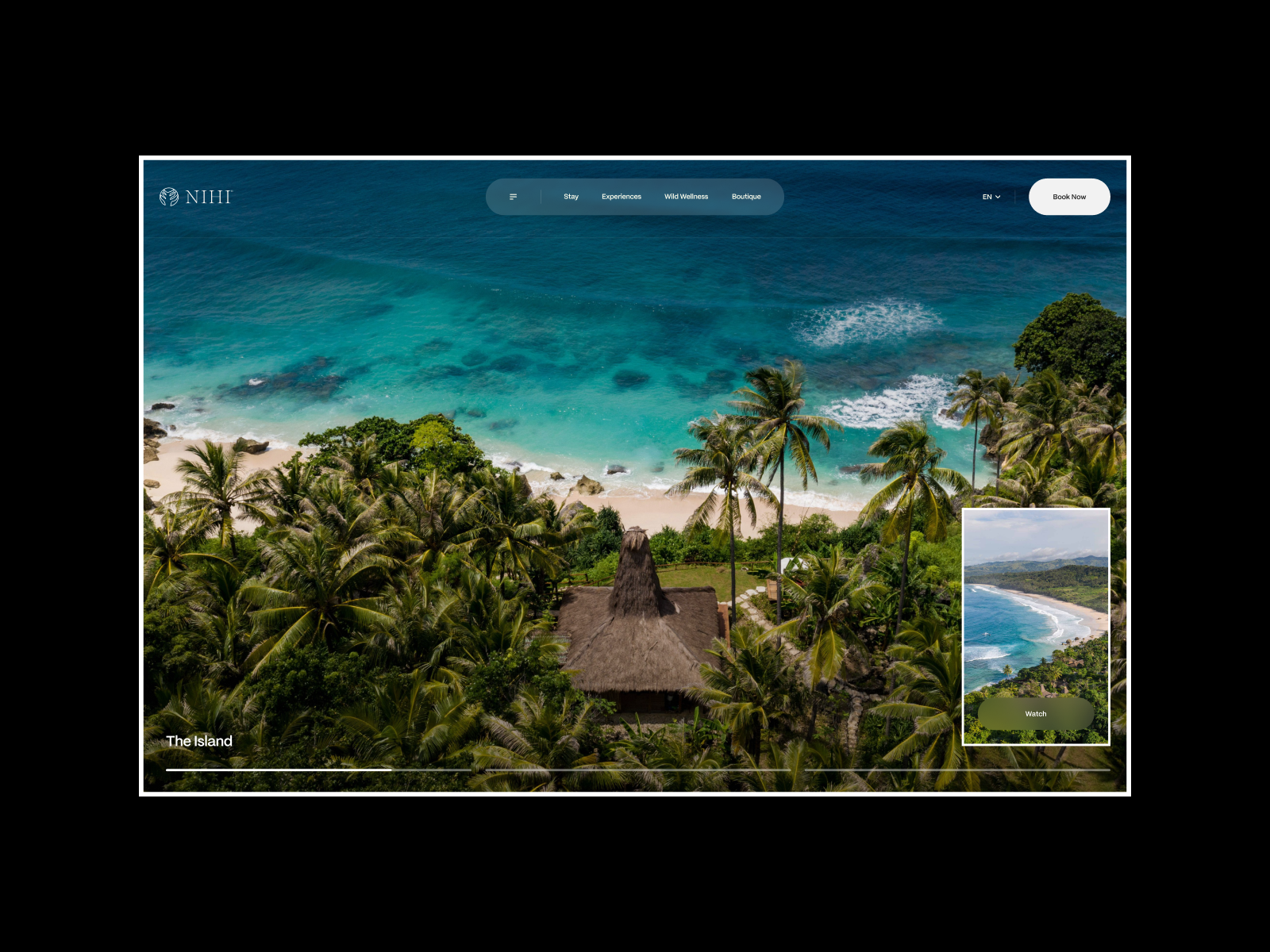Screen dimensions: 1270x952
Task: Visit the Boutique page
Action: click(x=746, y=196)
